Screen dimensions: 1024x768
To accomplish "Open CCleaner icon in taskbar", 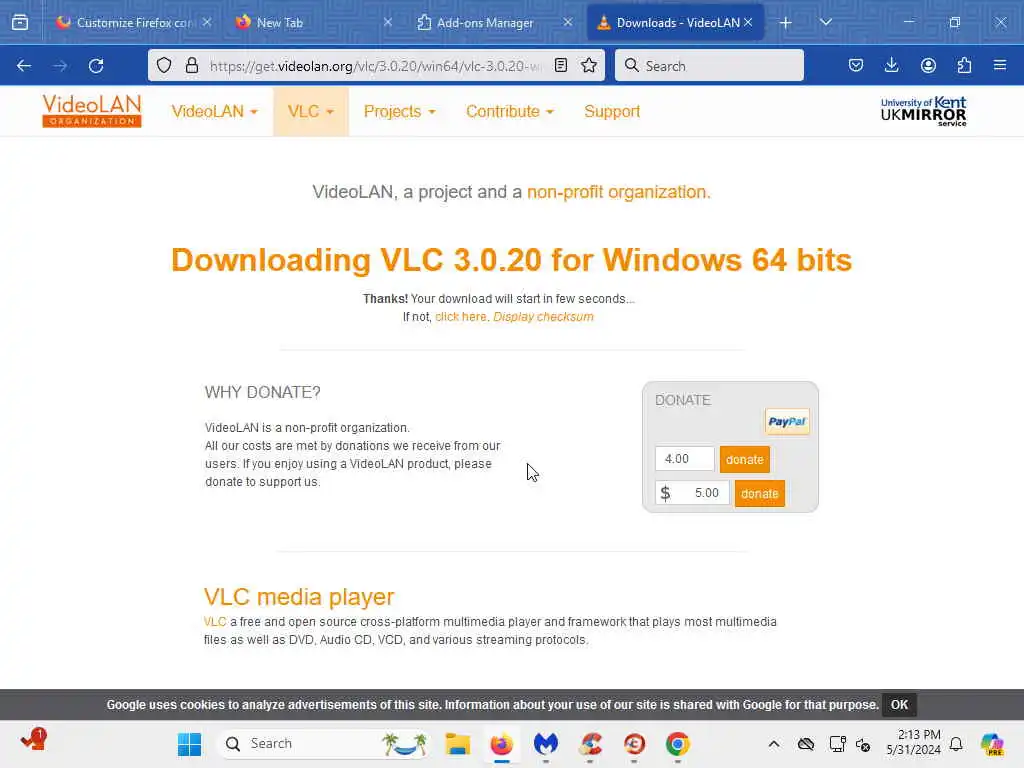I will click(x=590, y=744).
